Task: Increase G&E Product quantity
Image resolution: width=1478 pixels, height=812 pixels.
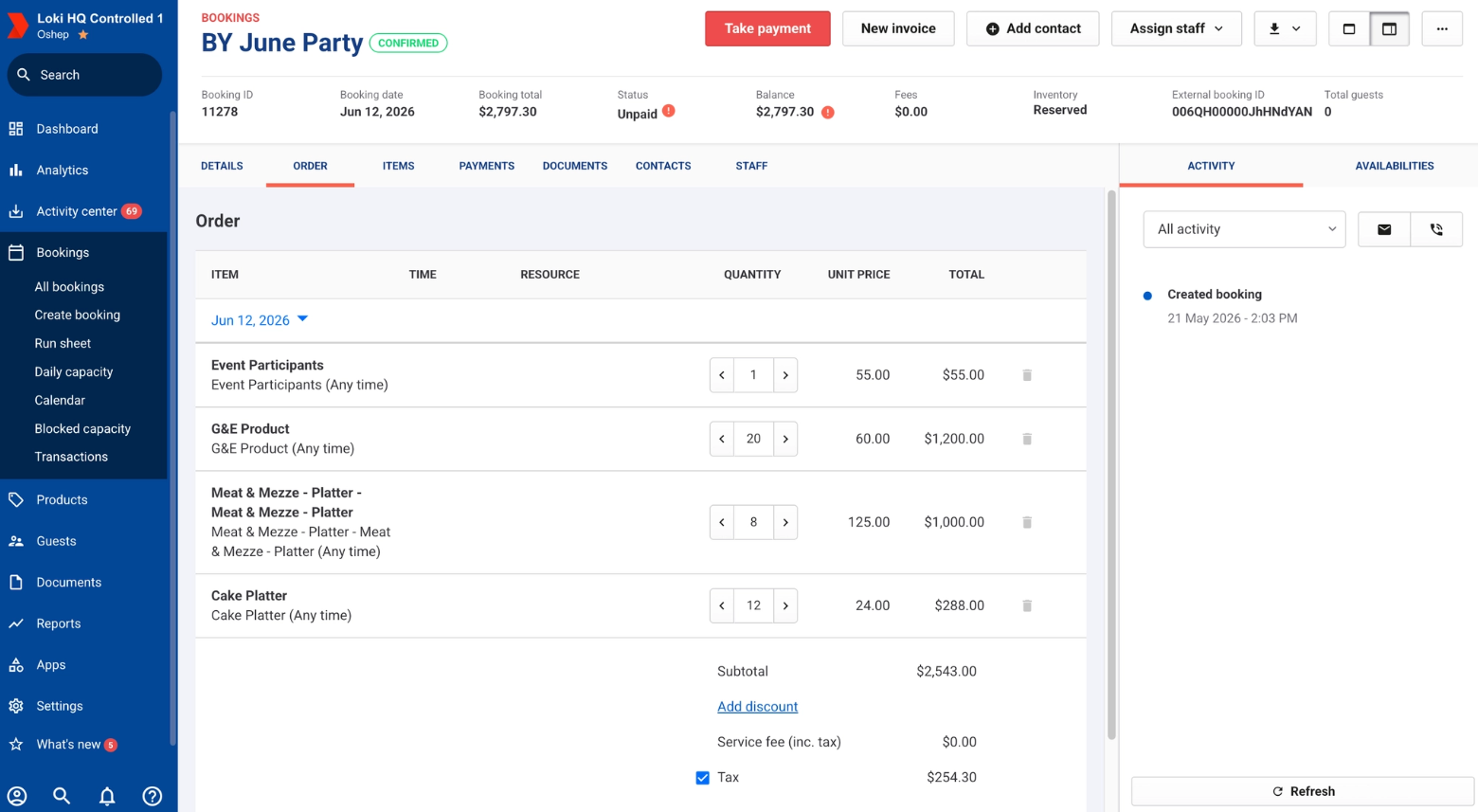Action: pos(785,439)
